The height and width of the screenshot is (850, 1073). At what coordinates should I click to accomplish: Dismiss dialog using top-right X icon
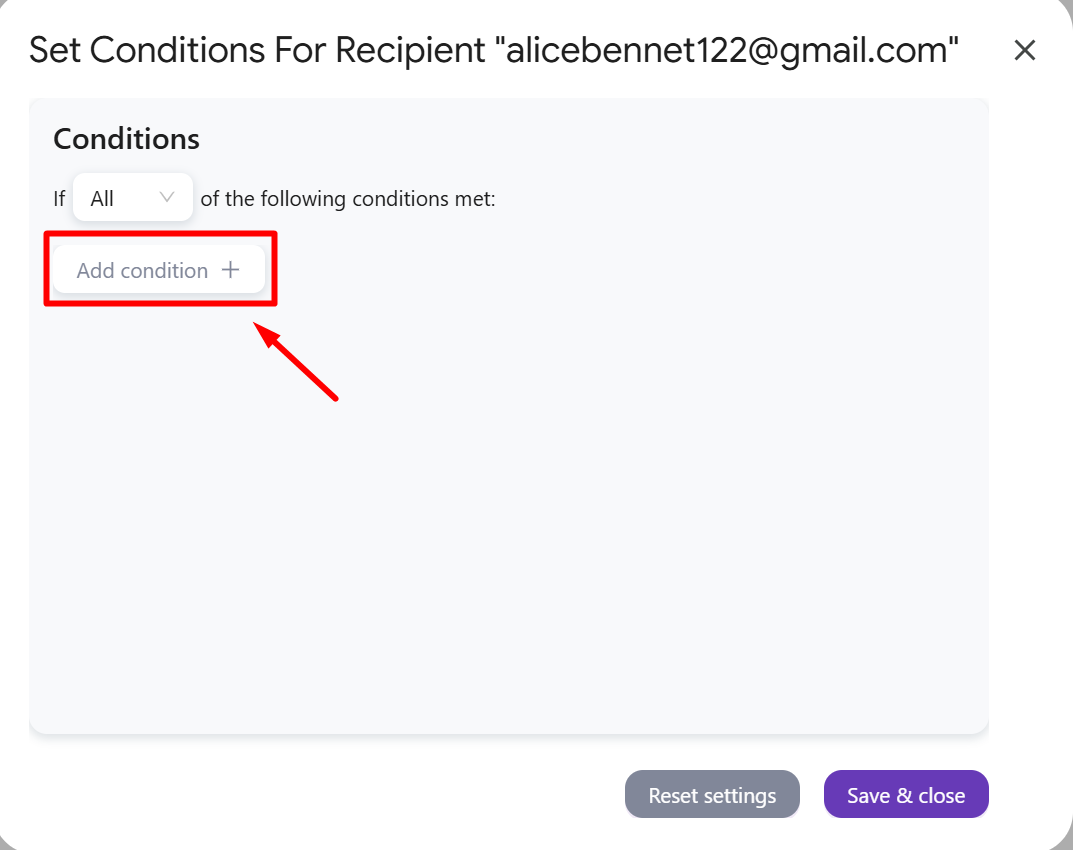(x=1024, y=50)
